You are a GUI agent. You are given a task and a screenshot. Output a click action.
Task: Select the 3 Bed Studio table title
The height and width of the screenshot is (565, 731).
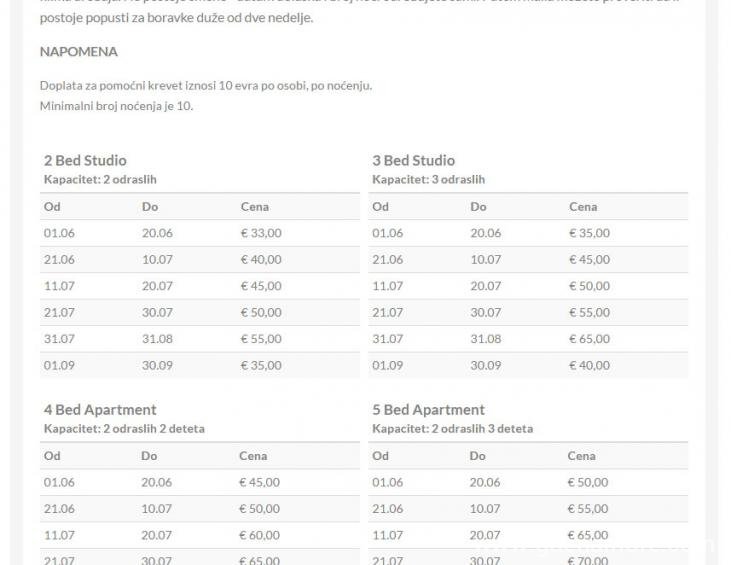point(413,160)
